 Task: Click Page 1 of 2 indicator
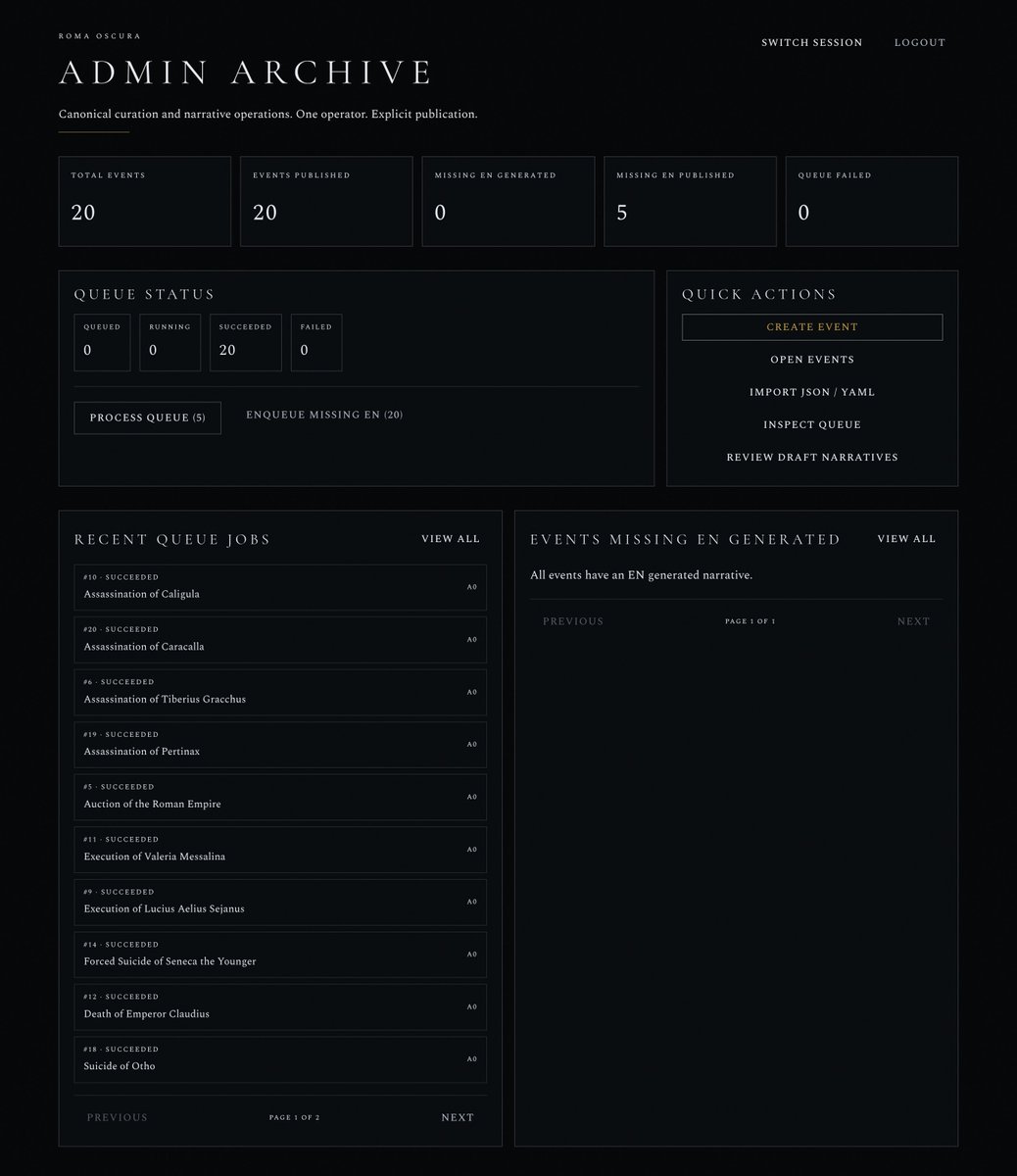(x=294, y=1117)
